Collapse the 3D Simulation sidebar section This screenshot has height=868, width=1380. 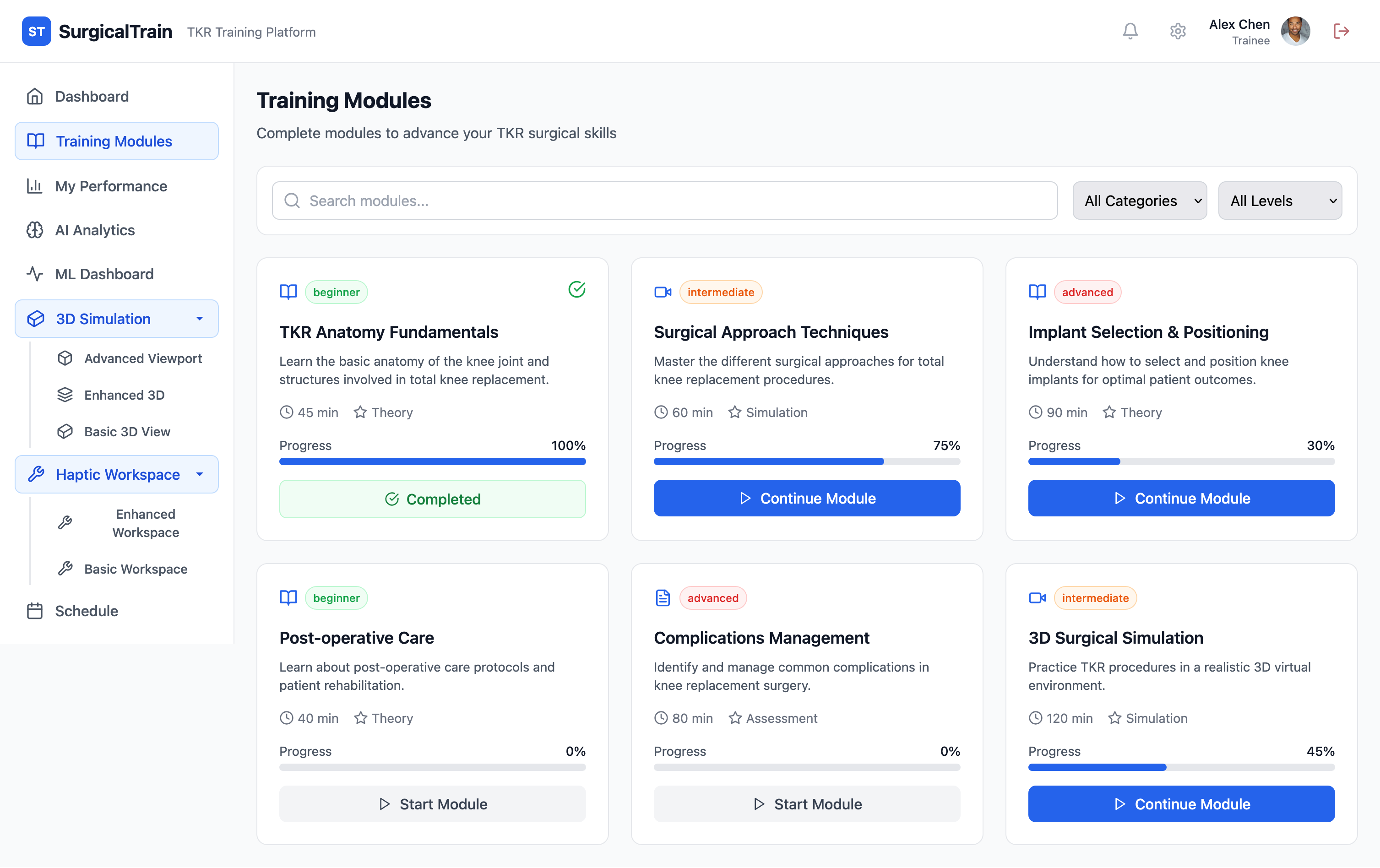tap(200, 319)
